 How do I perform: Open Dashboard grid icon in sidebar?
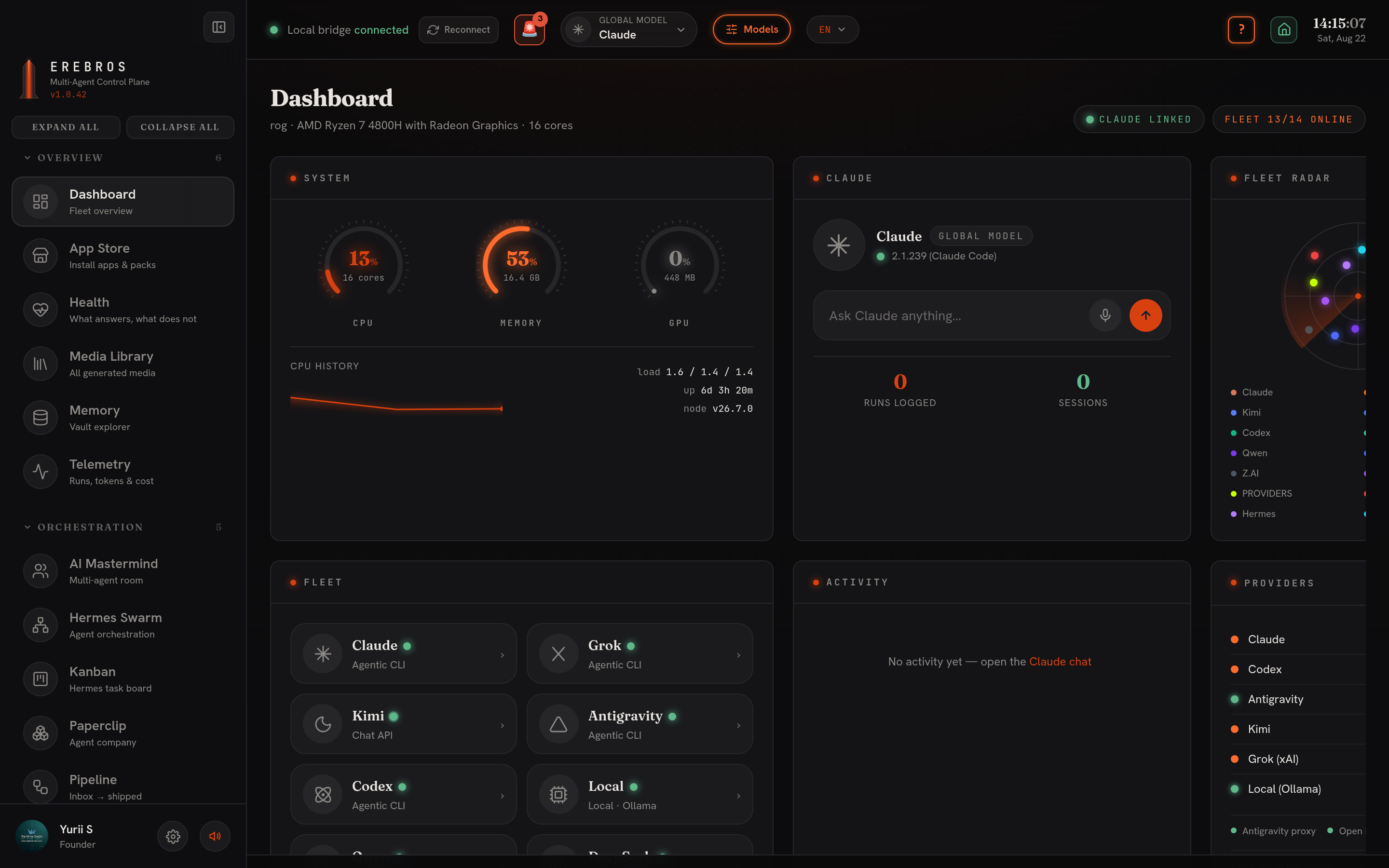click(x=40, y=202)
